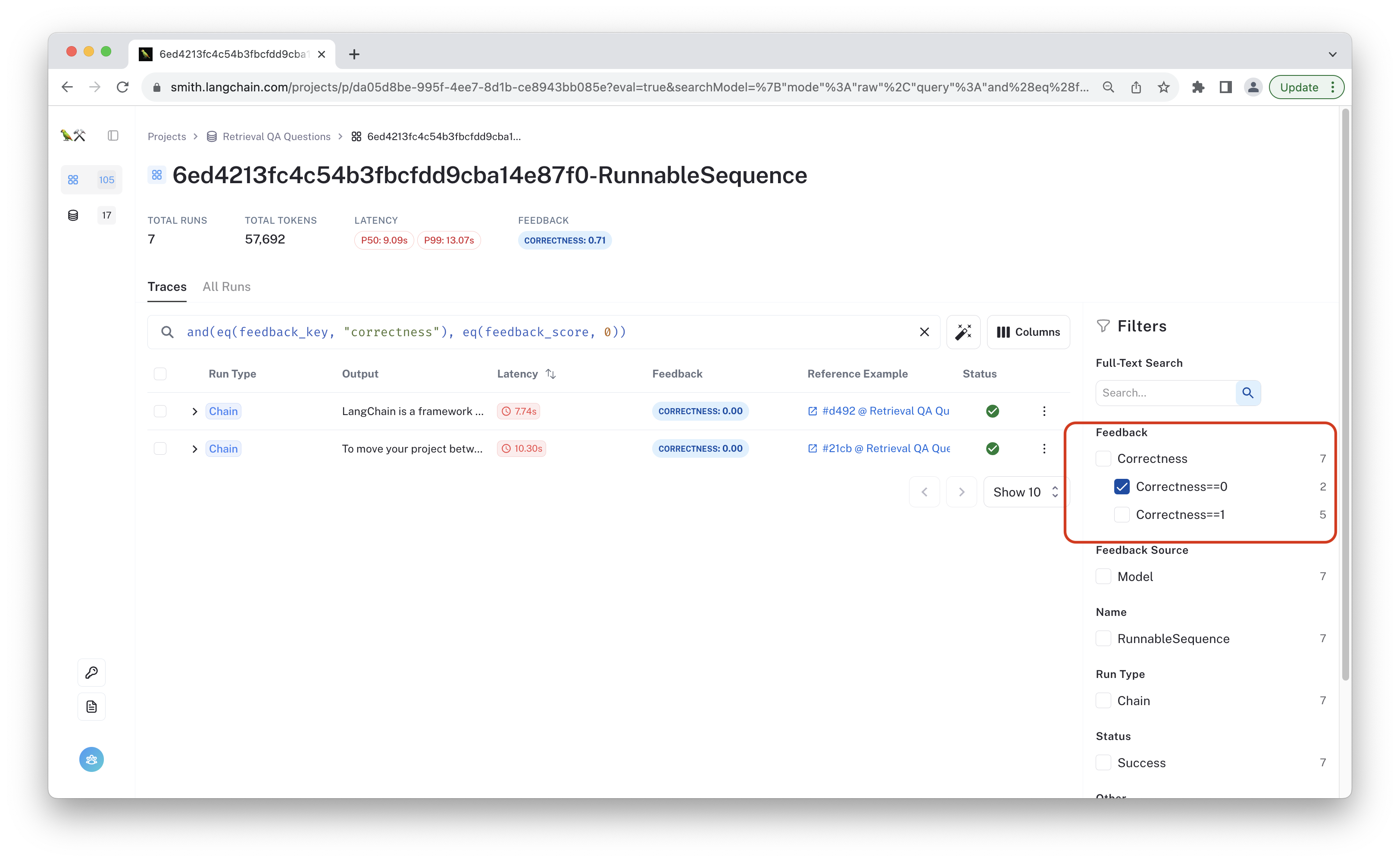Switch to the All Runs tab
This screenshot has width=1400, height=862.
coord(226,286)
